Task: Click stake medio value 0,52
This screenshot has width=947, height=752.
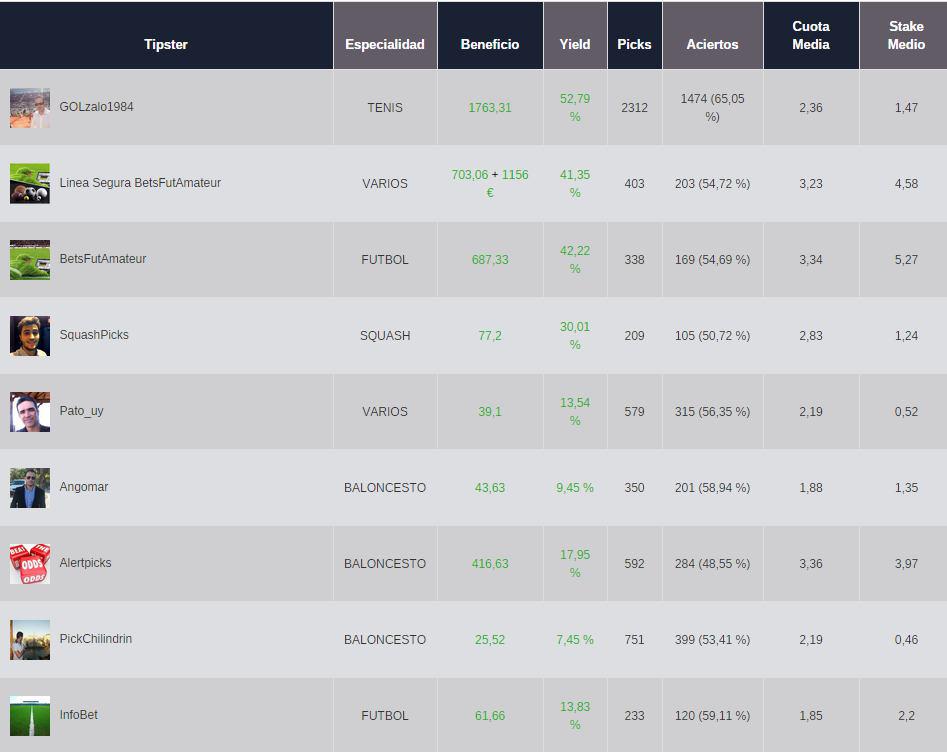Action: pos(906,412)
